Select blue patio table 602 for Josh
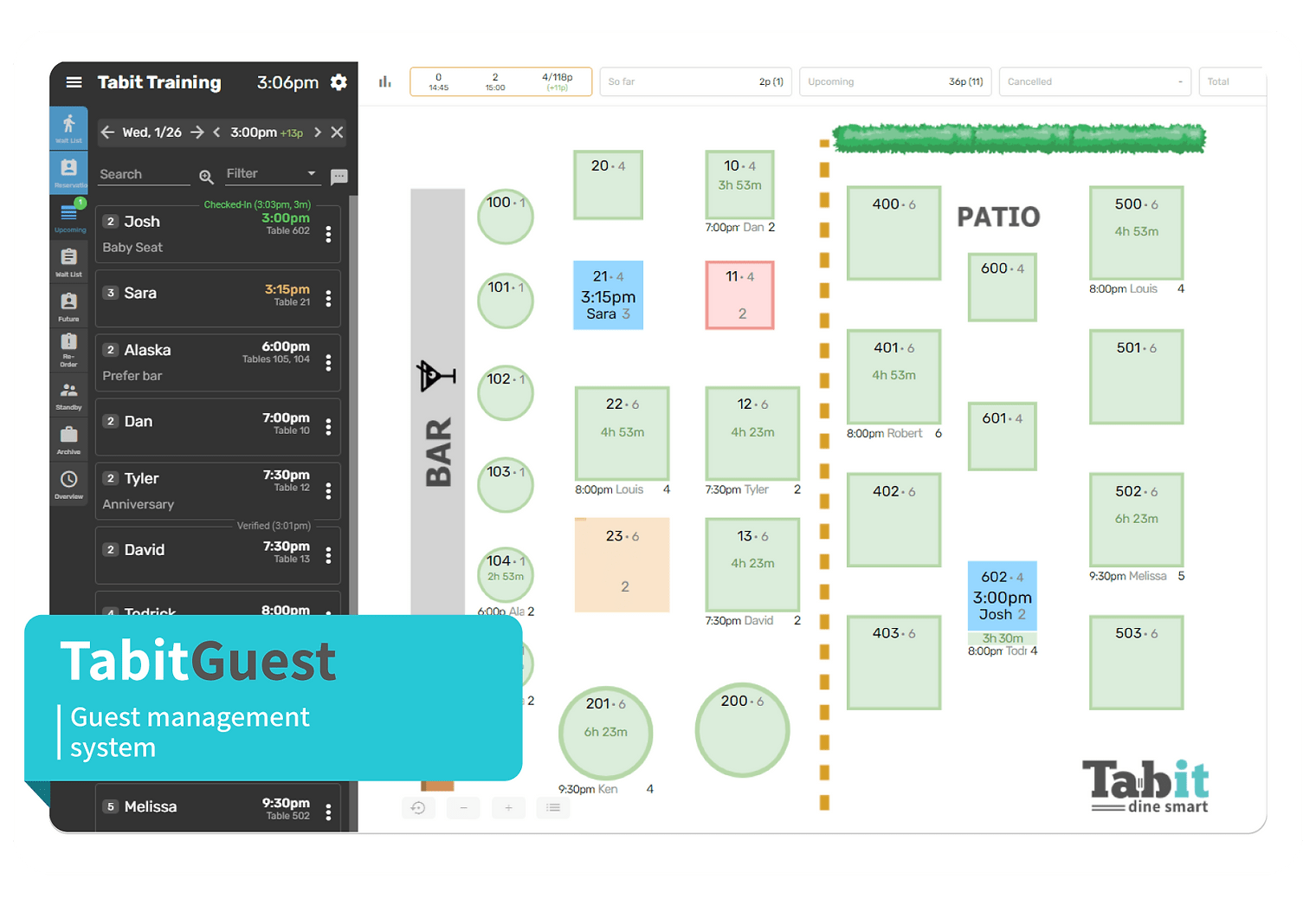 tap(1002, 596)
